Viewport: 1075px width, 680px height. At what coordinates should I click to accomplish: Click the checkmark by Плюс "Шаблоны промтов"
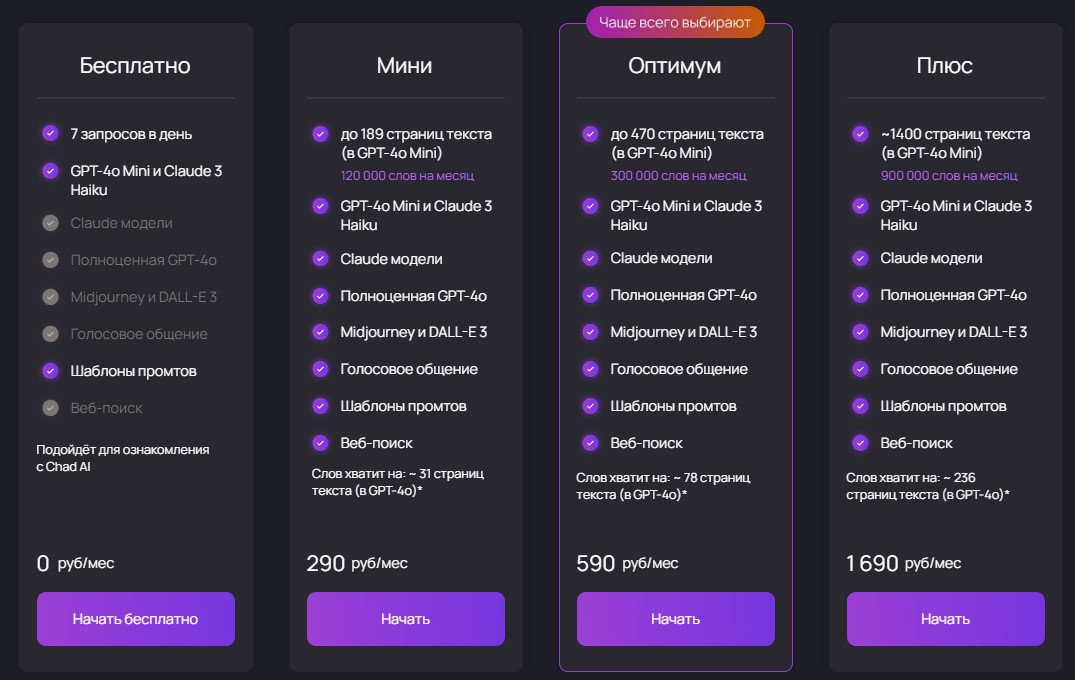(860, 406)
